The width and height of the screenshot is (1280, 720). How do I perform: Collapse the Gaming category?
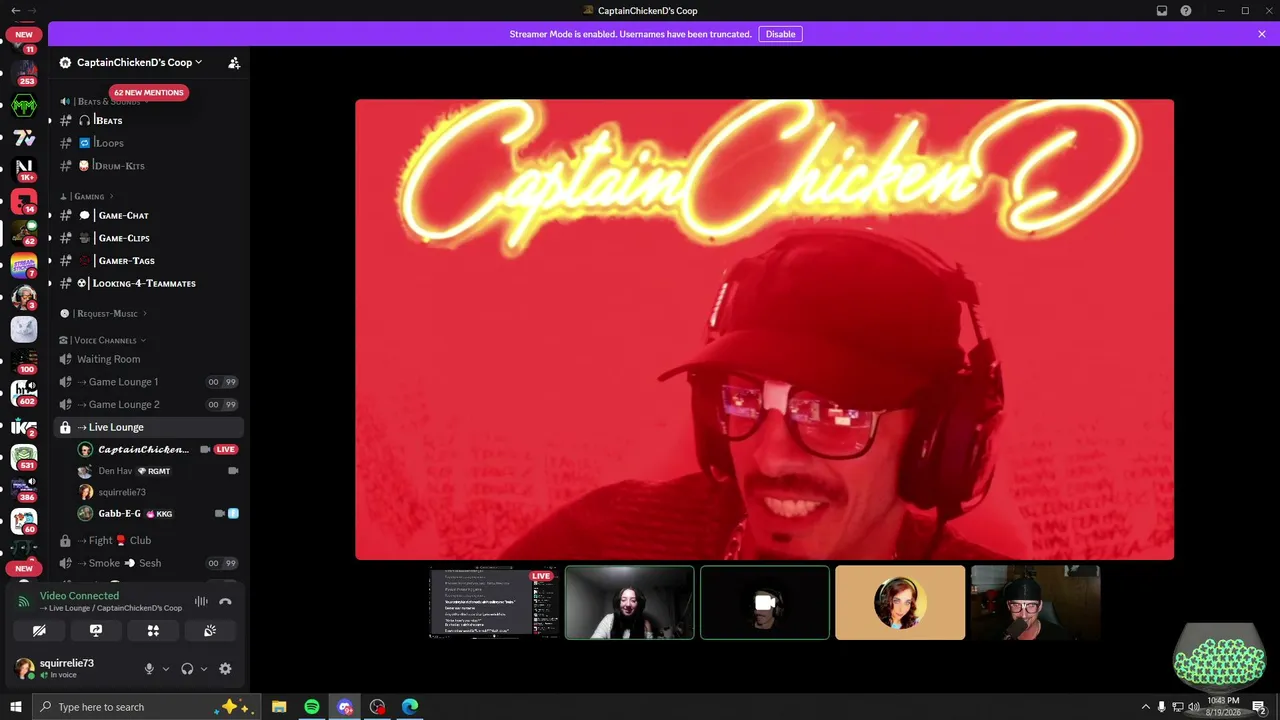pos(88,196)
